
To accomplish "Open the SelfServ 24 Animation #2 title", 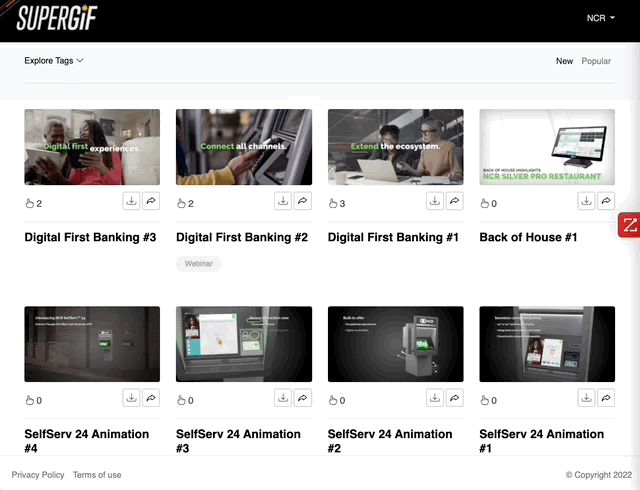I will point(390,441).
